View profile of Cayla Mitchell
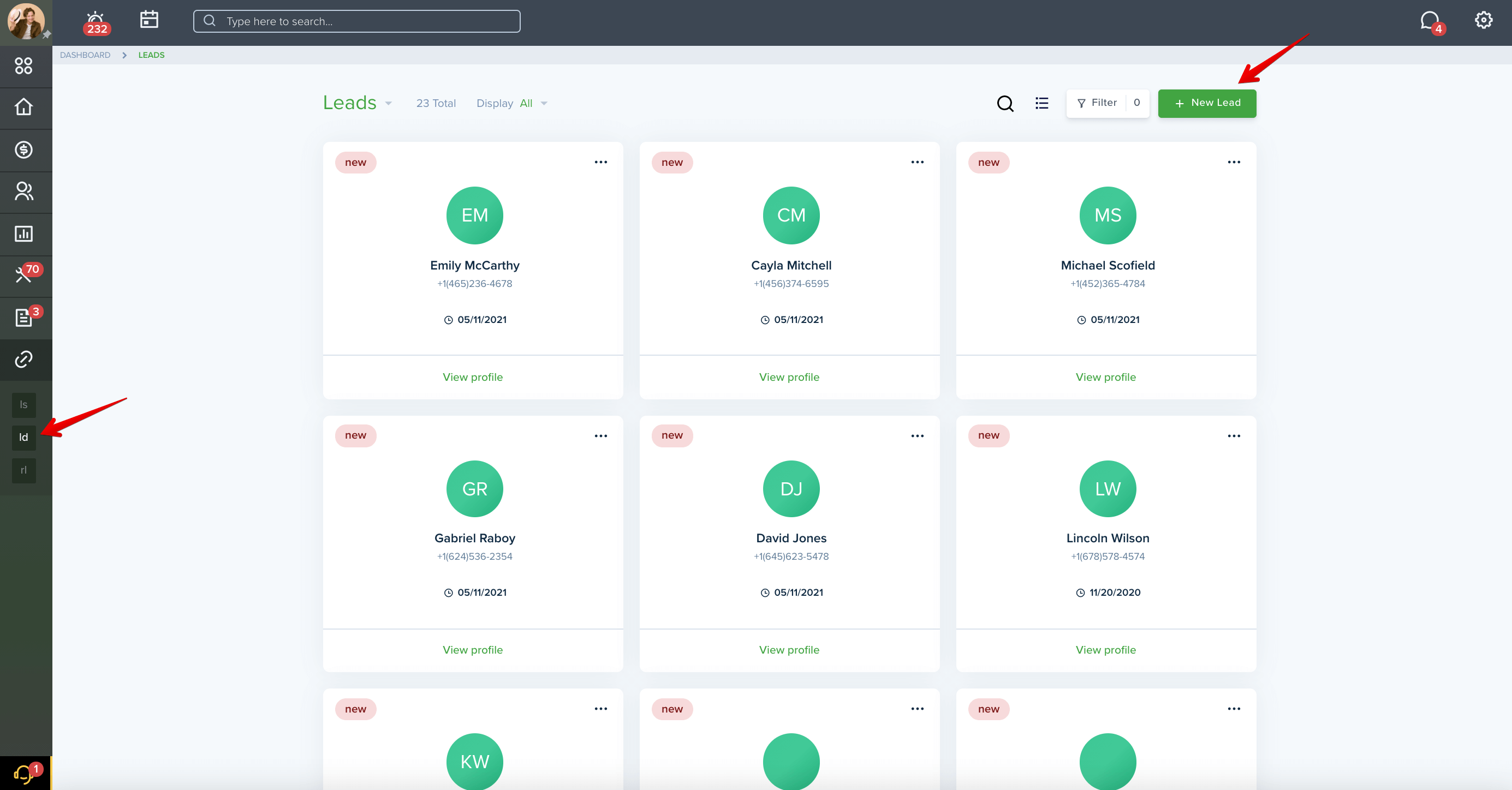This screenshot has width=1512, height=790. coord(789,377)
